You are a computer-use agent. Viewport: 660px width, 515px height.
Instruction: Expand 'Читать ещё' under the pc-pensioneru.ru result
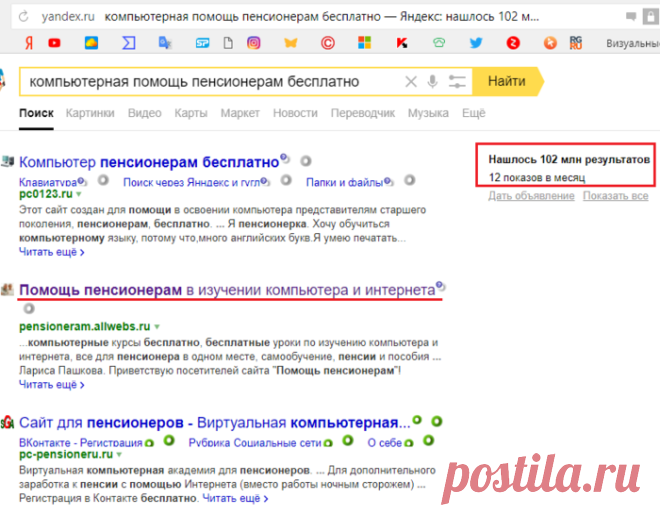coord(235,498)
